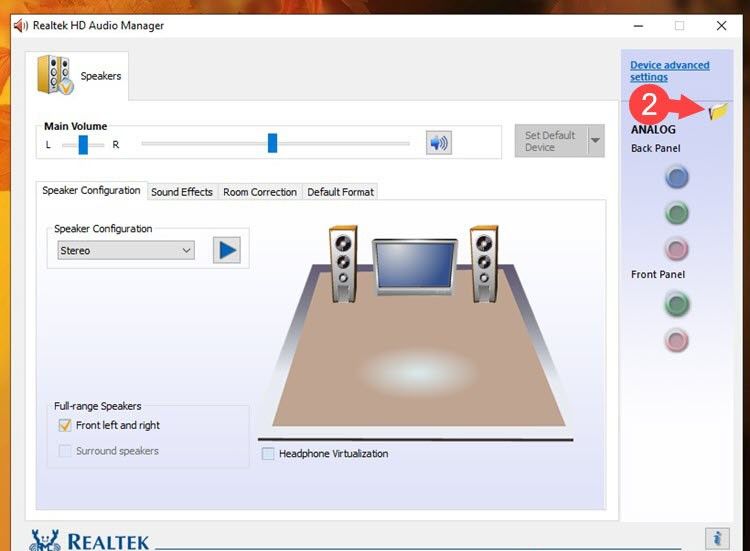Minimize the Realtek HD Audio Manager window
This screenshot has width=750, height=551.
coord(638,26)
